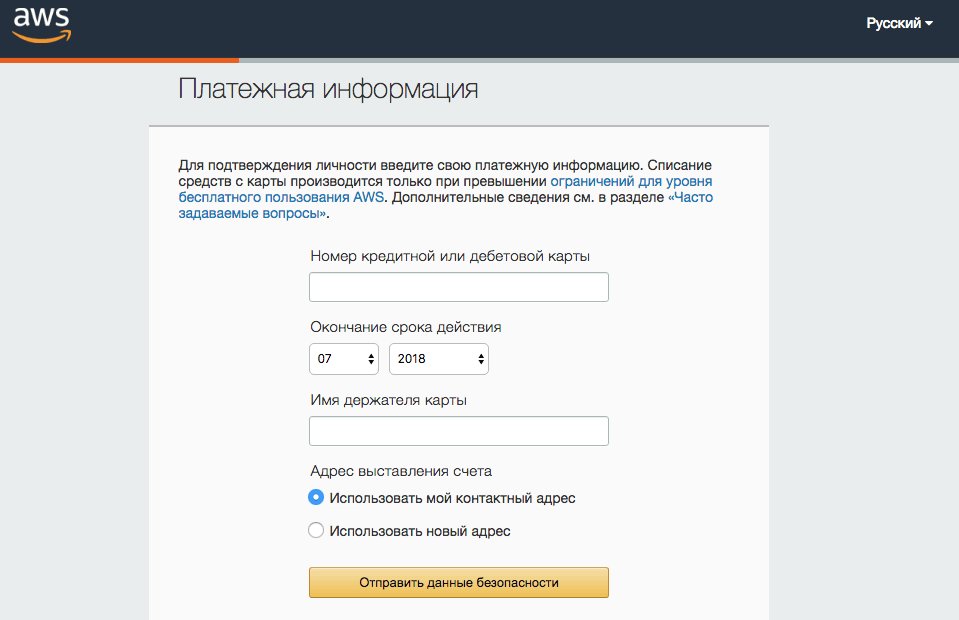Screen dimensions: 959x620
Task: Click the caret arrow beside Русский
Action: click(x=928, y=23)
